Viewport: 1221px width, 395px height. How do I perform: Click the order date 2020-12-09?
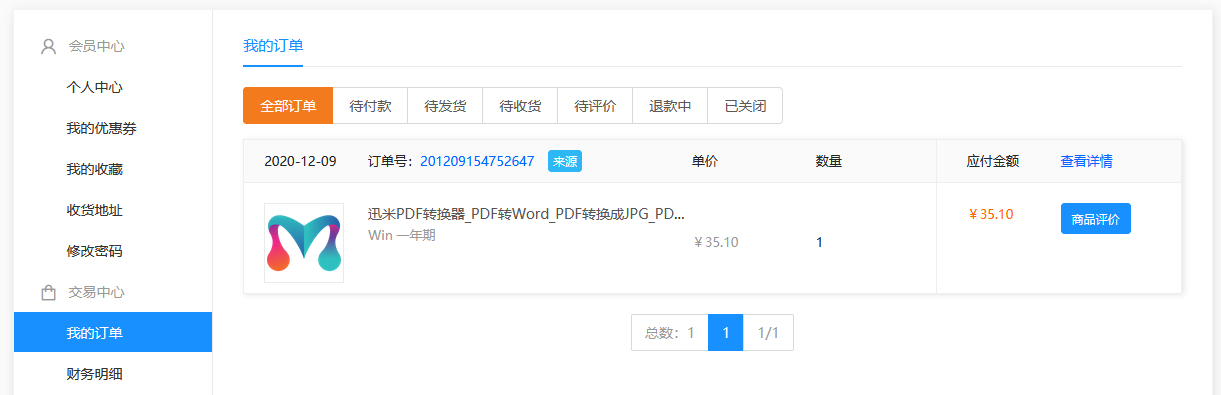tap(300, 161)
